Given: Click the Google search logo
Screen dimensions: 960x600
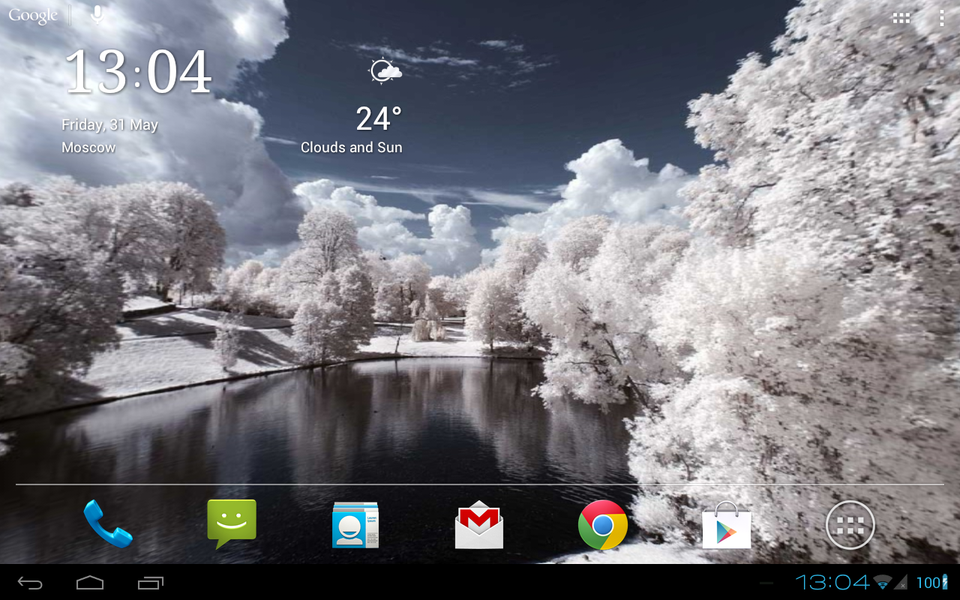Looking at the screenshot, I should (33, 16).
